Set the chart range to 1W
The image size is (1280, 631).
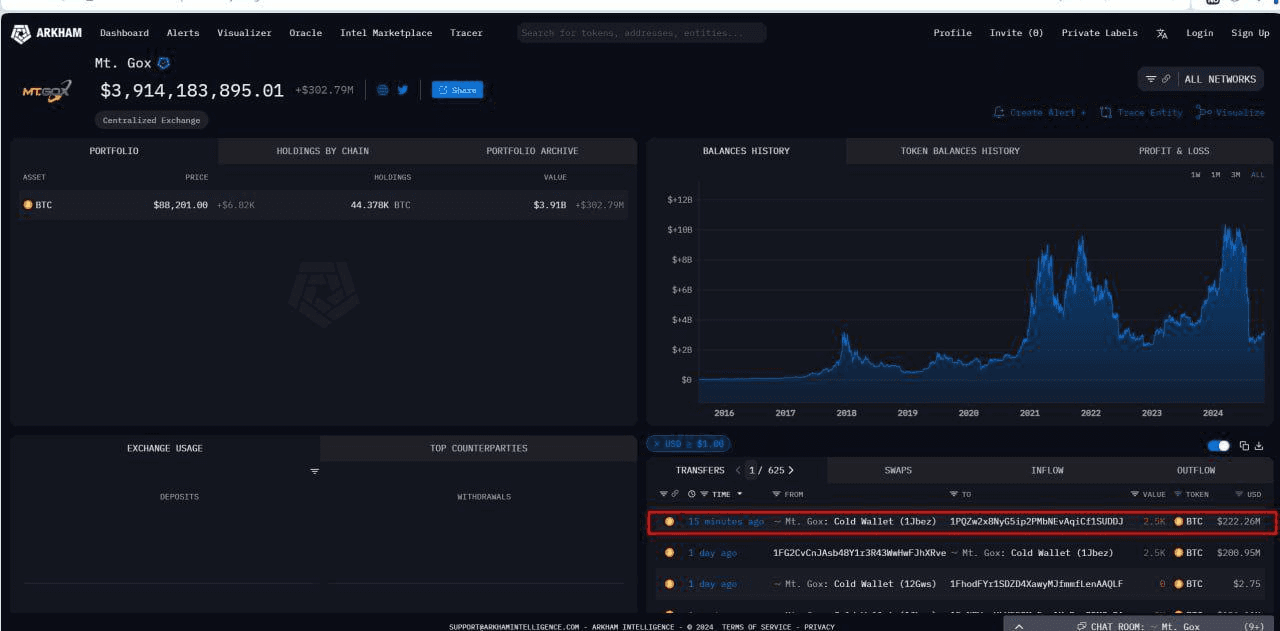(x=1195, y=175)
